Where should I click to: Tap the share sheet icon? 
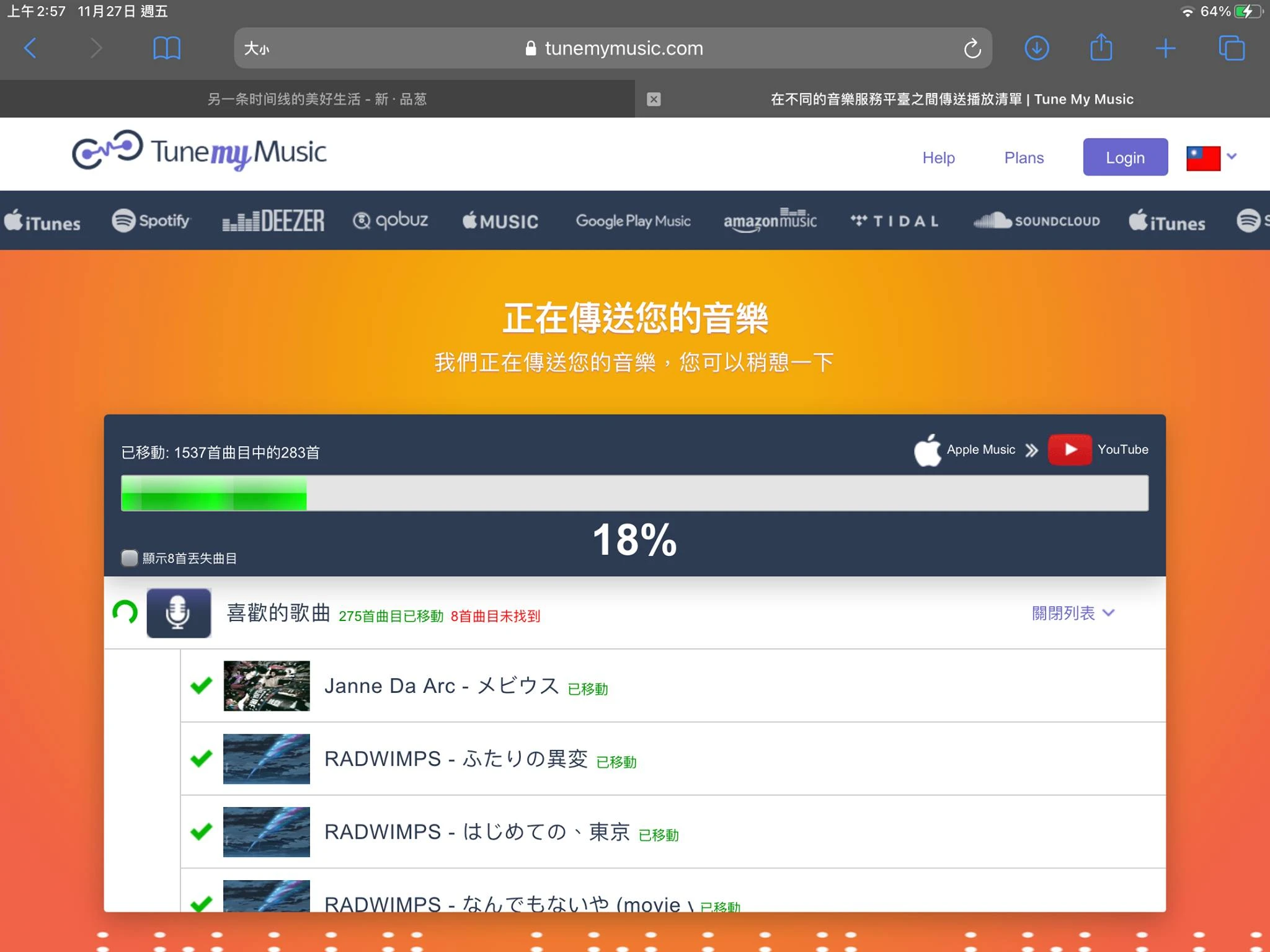[x=1101, y=48]
